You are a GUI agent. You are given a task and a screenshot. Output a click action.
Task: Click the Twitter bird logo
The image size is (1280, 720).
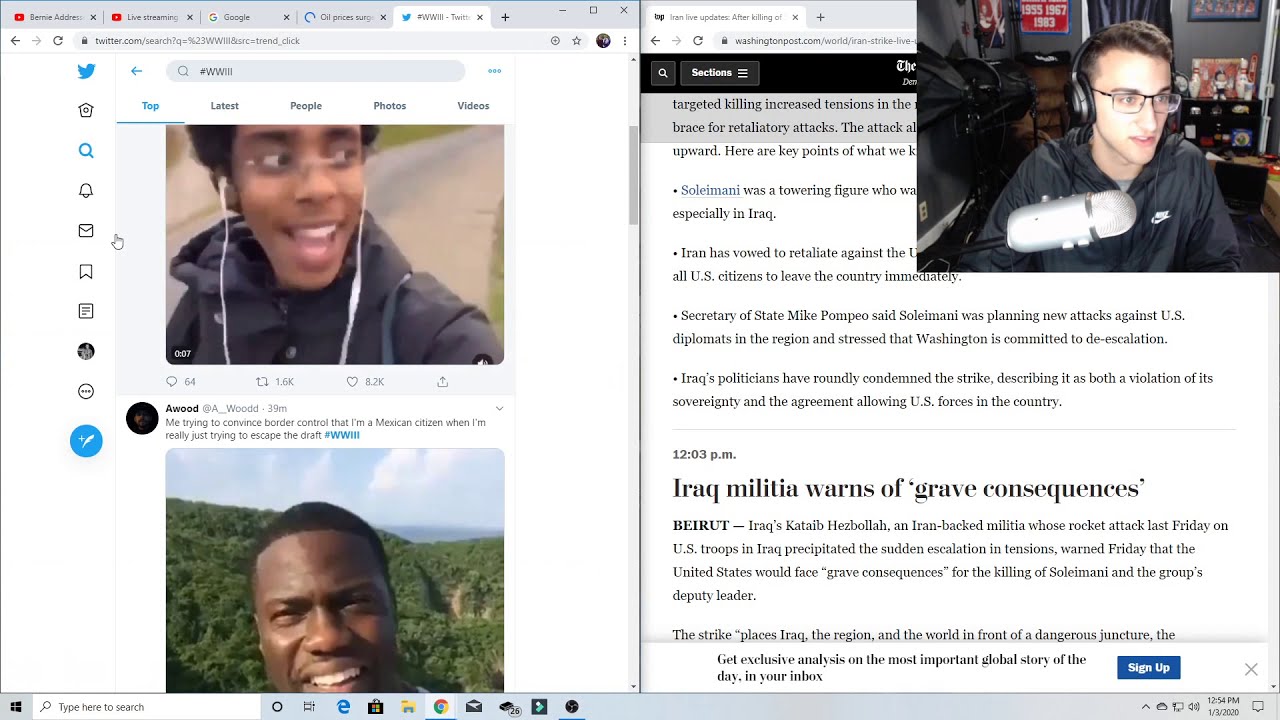coord(86,71)
